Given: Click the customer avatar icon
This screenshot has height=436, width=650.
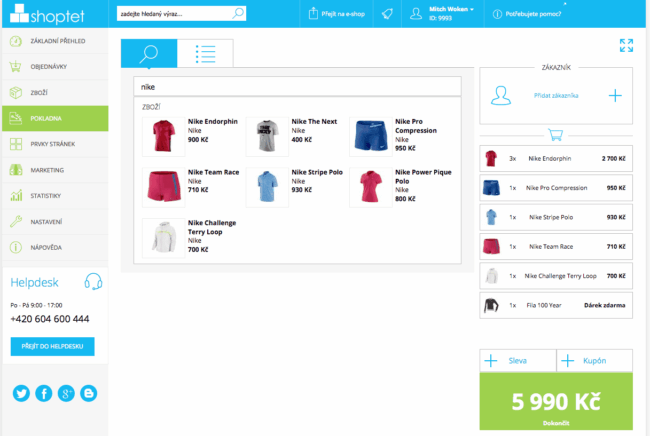Looking at the screenshot, I should pos(501,96).
